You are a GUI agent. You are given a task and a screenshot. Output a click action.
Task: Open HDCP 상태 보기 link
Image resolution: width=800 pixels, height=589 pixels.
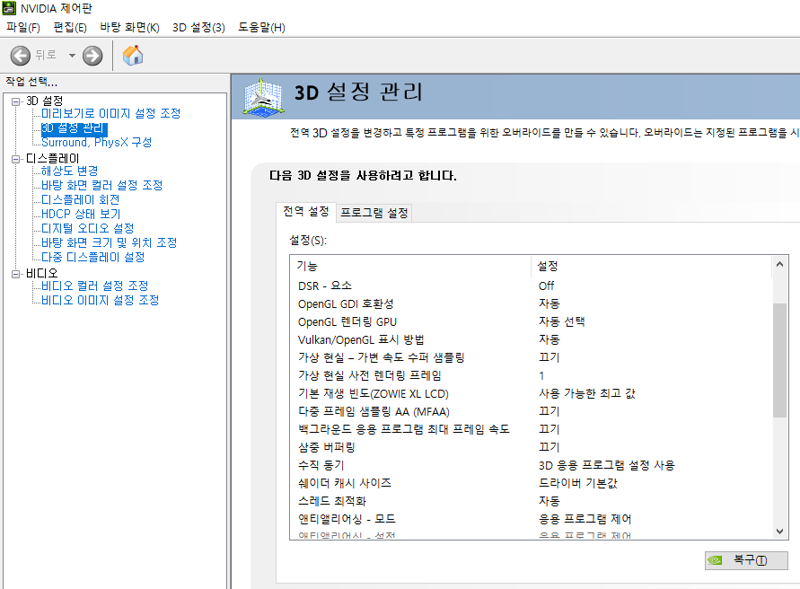[x=81, y=214]
